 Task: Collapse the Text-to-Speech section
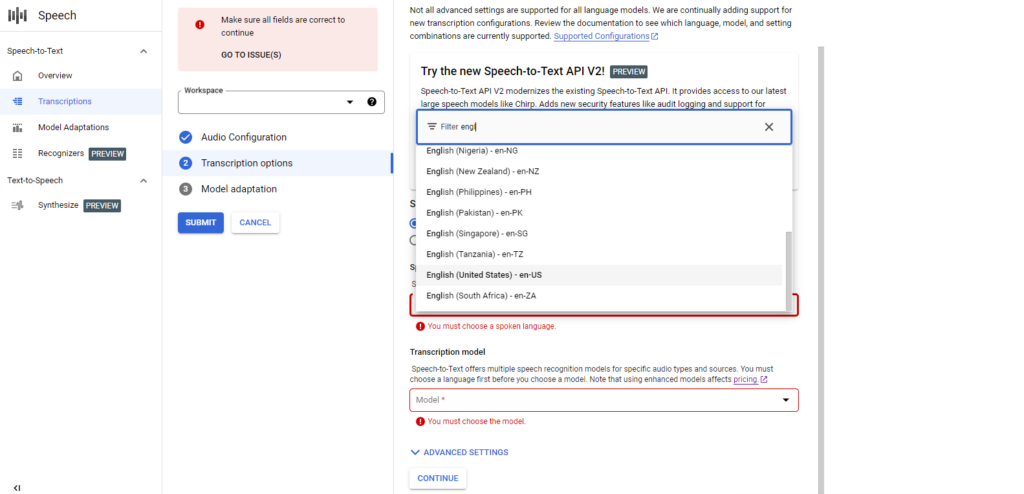point(144,180)
